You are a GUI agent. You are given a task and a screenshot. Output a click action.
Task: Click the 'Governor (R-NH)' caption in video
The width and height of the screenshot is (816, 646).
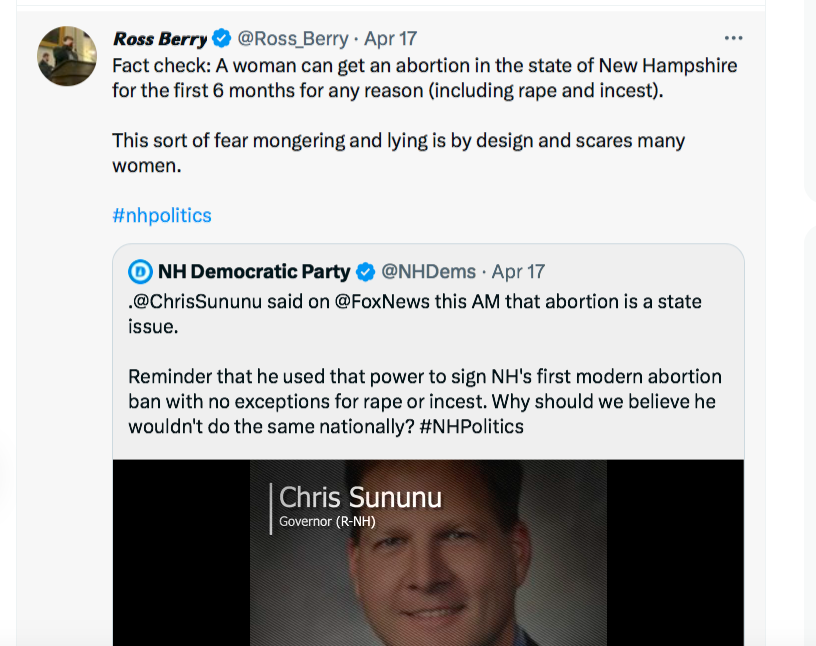pyautogui.click(x=321, y=521)
